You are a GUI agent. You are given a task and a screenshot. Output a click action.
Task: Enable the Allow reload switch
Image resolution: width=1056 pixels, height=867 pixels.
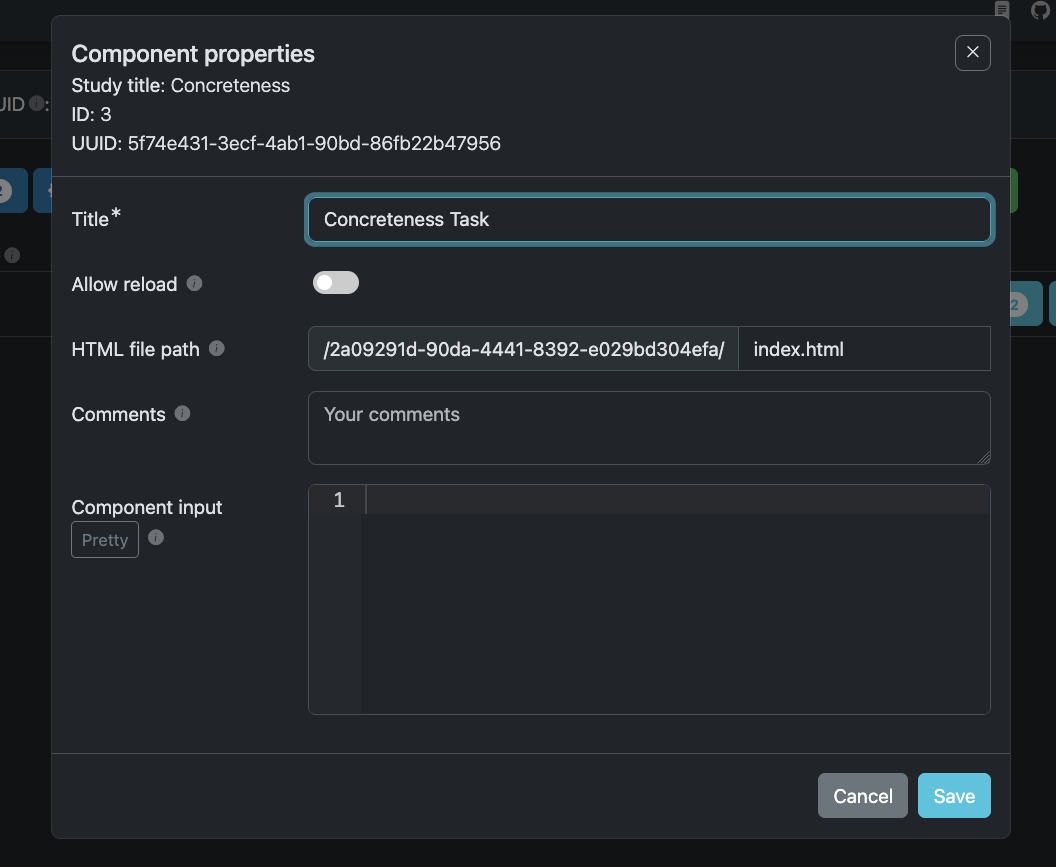point(336,284)
